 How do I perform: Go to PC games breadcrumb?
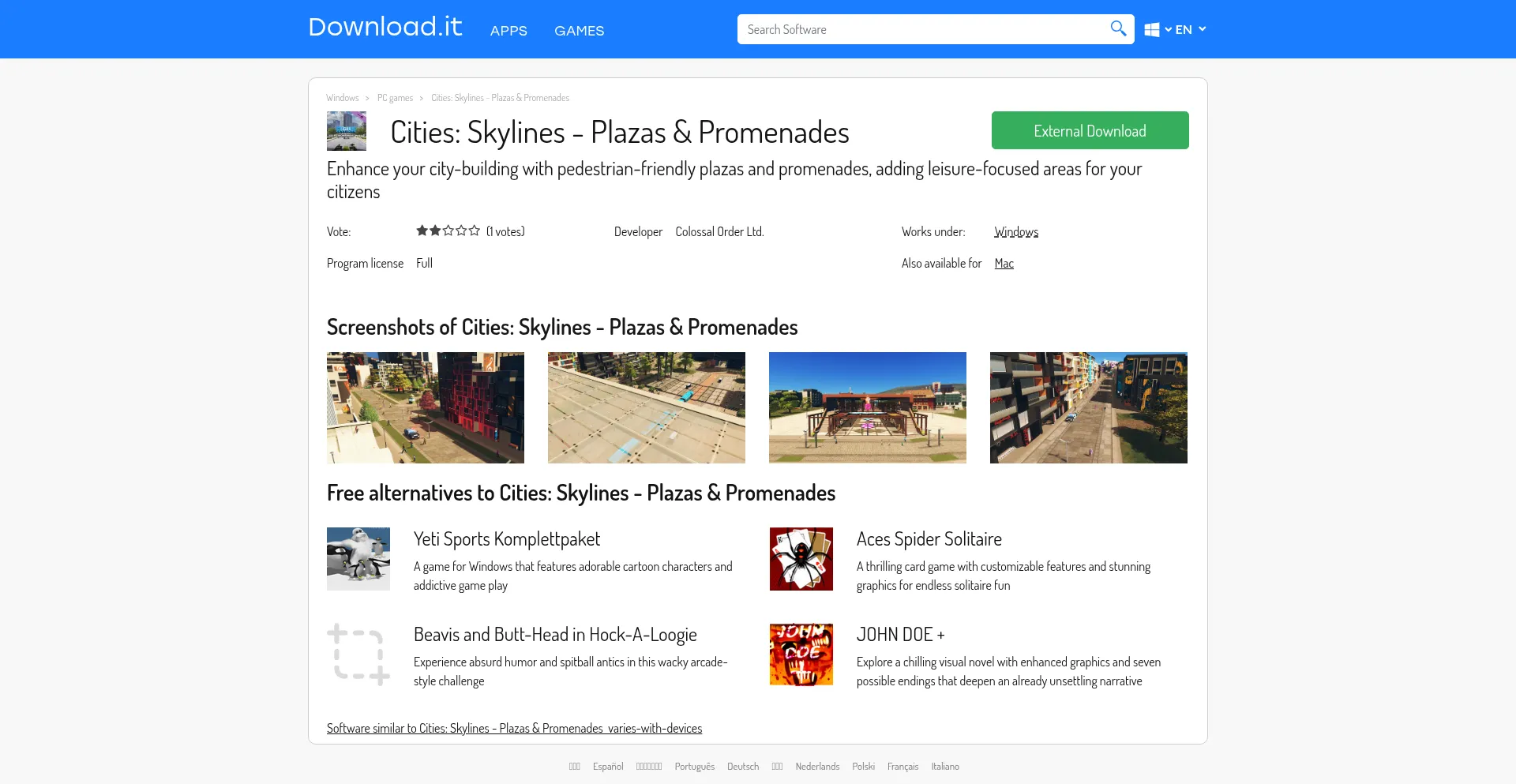click(x=395, y=98)
